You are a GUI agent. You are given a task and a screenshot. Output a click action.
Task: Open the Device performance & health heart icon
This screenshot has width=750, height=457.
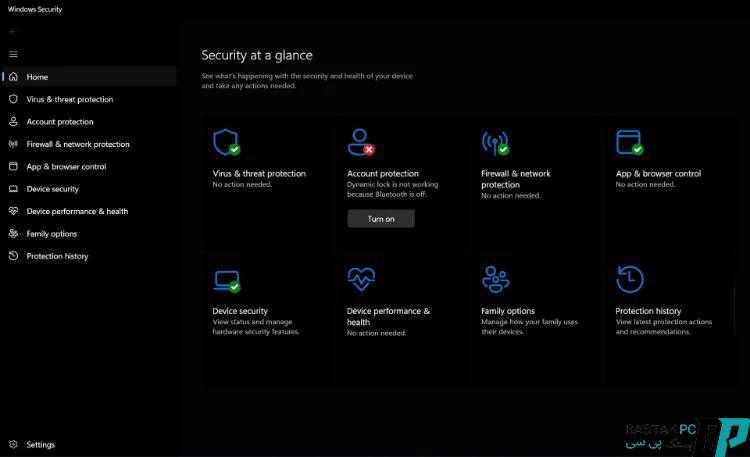click(360, 279)
